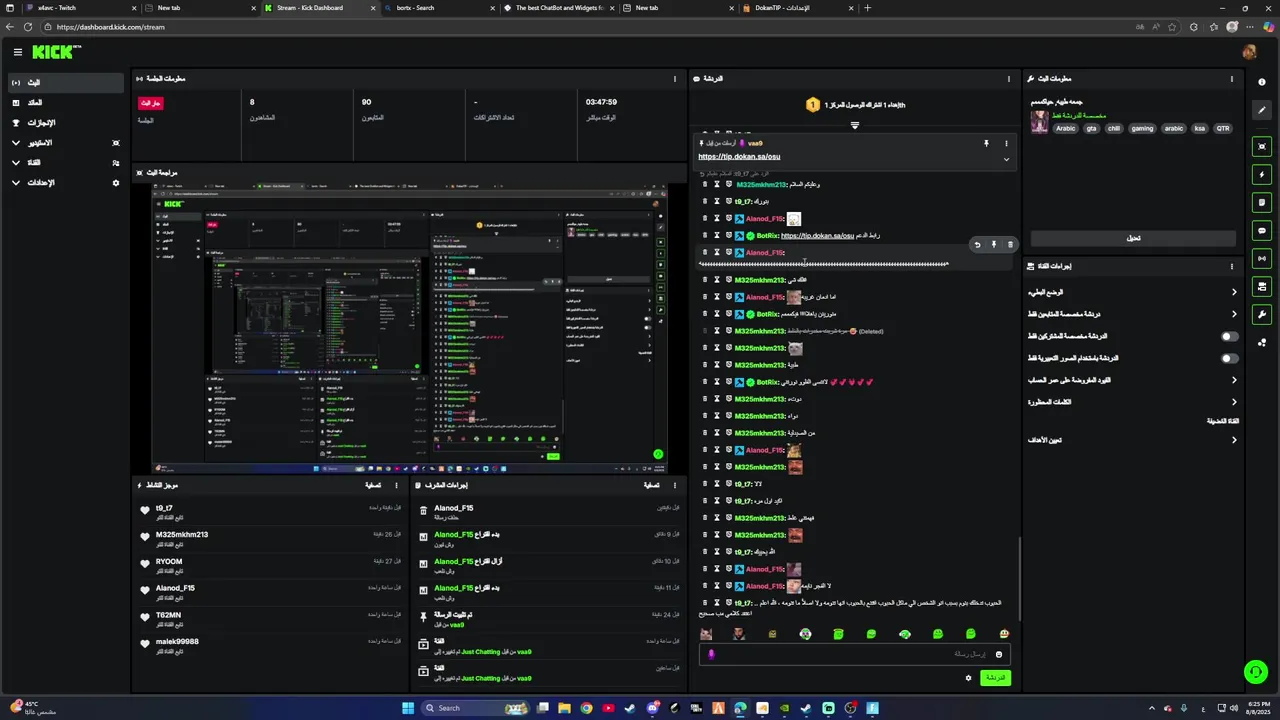Viewport: 1280px width, 720px height.
Task: Expand the account age restrictions row
Action: tap(1132, 380)
